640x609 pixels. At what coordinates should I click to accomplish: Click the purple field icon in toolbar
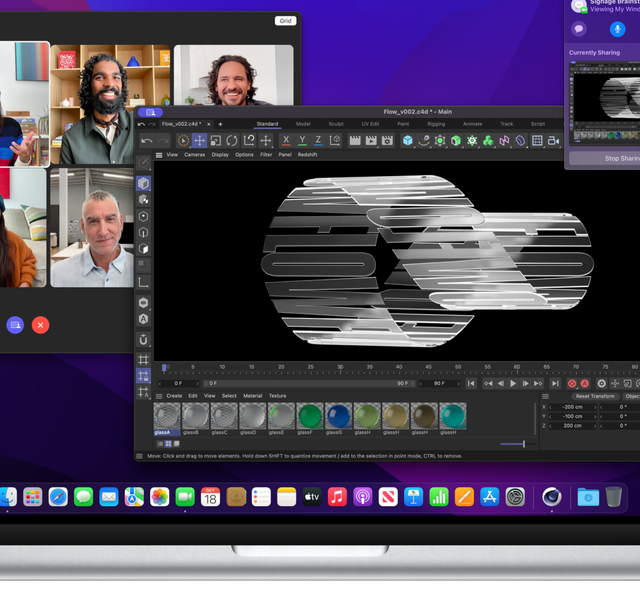click(x=520, y=141)
